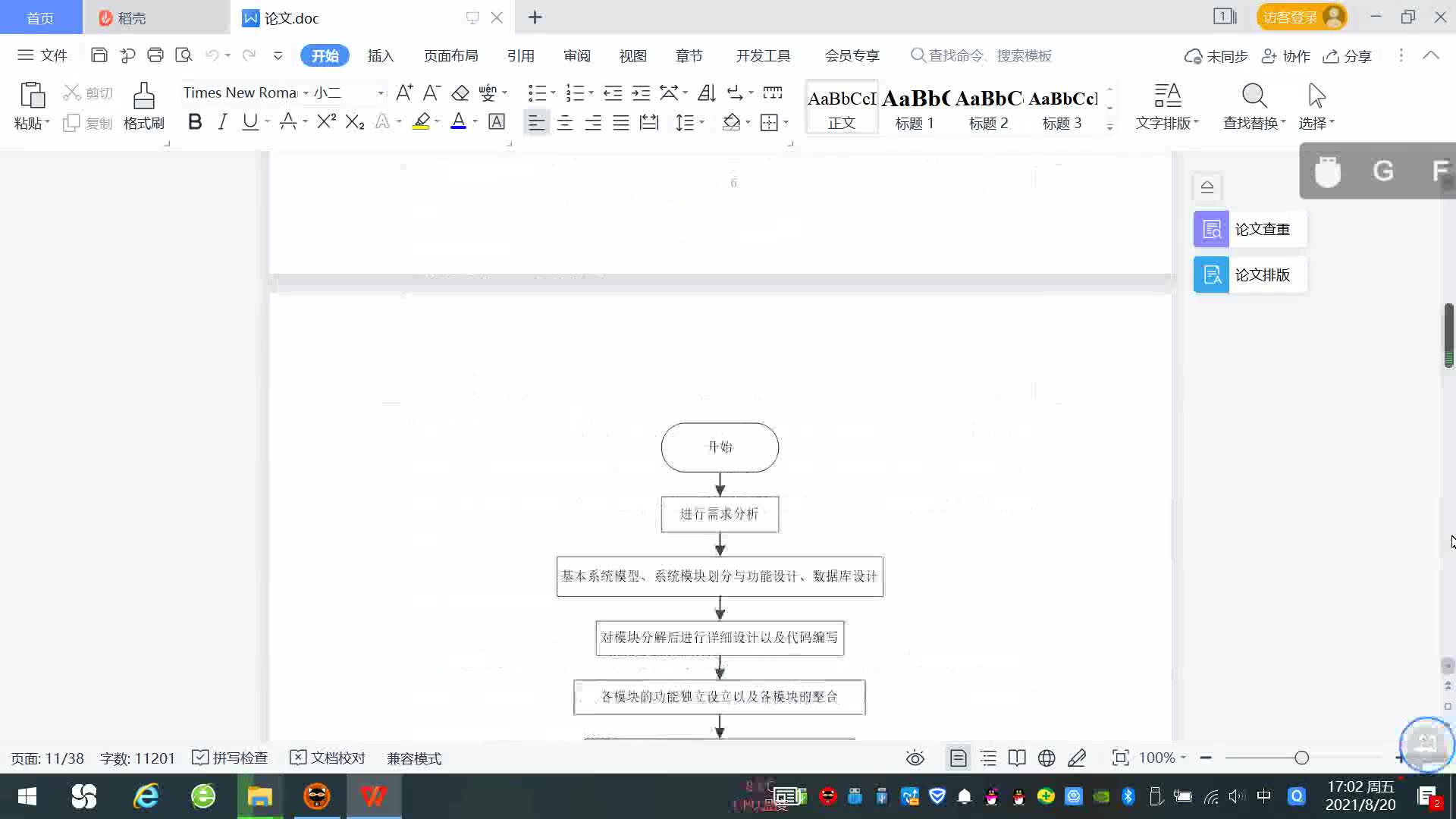1456x819 pixels.
Task: Click the increase font size icon
Action: (x=404, y=93)
